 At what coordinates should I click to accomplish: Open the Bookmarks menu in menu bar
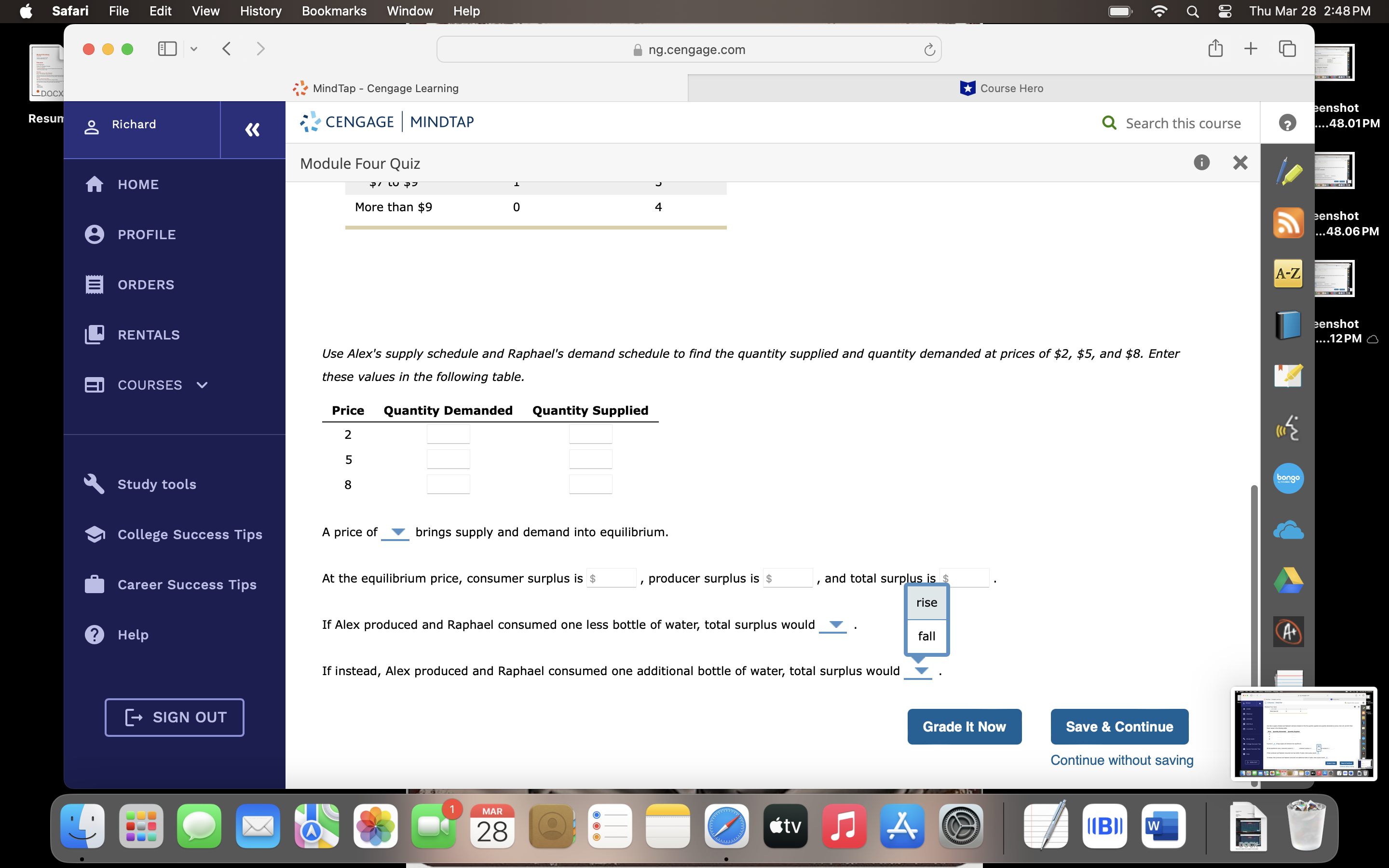(x=333, y=11)
